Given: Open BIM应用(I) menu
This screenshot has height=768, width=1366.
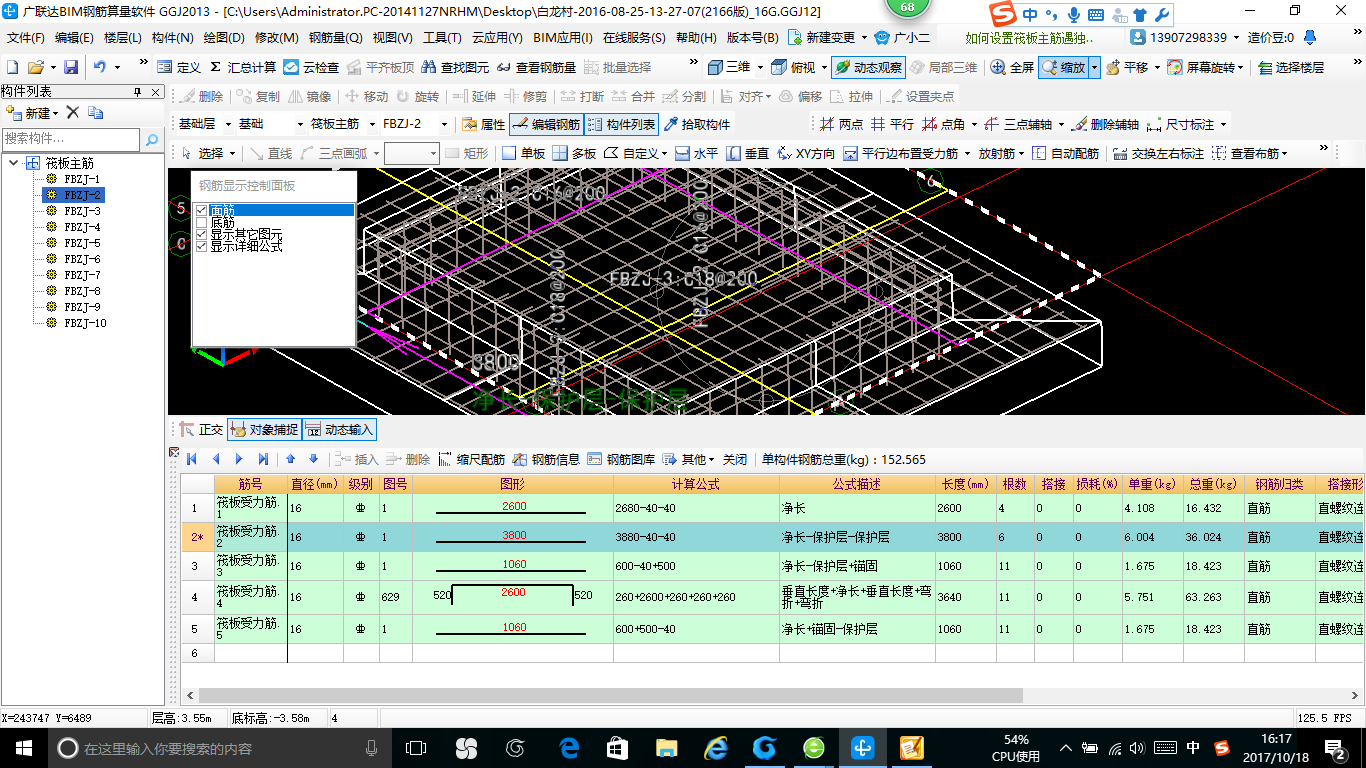Looking at the screenshot, I should (x=563, y=38).
